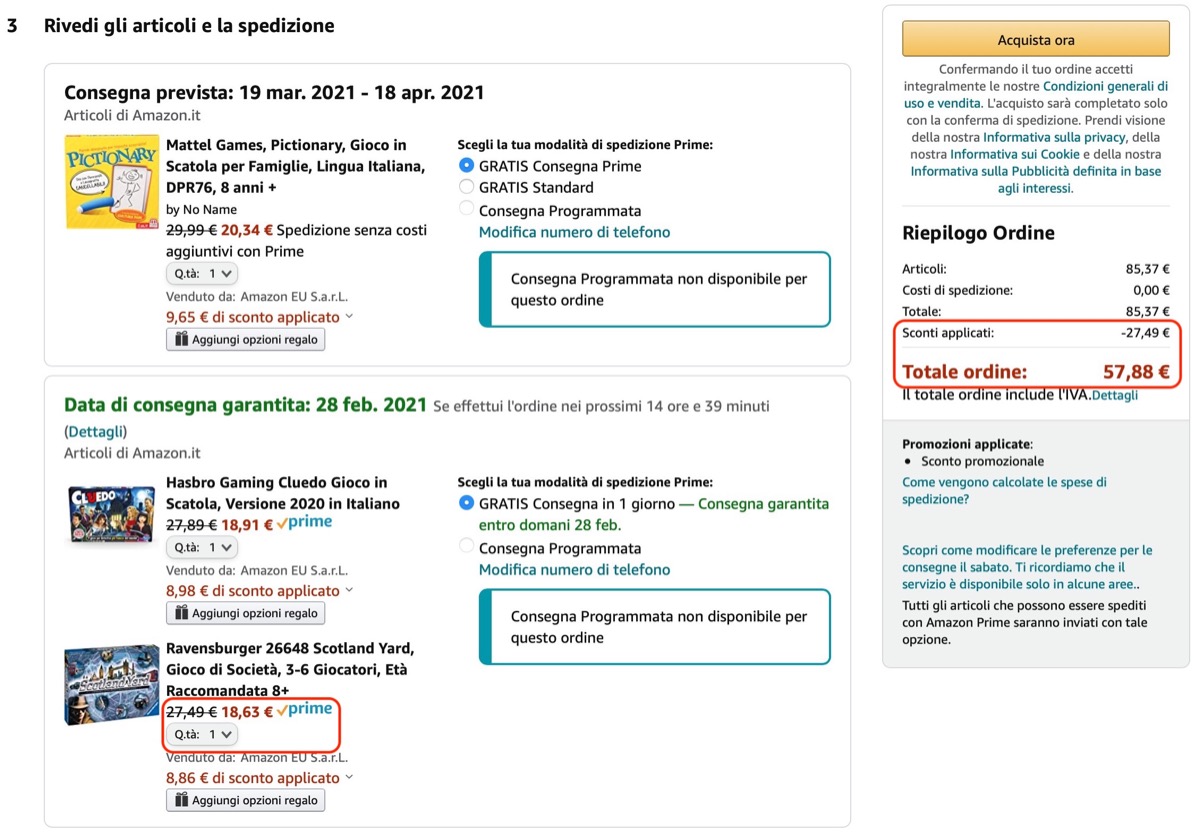Screen dimensions: 1200x837
Task: Click the Cluedo box image
Action: [x=110, y=513]
